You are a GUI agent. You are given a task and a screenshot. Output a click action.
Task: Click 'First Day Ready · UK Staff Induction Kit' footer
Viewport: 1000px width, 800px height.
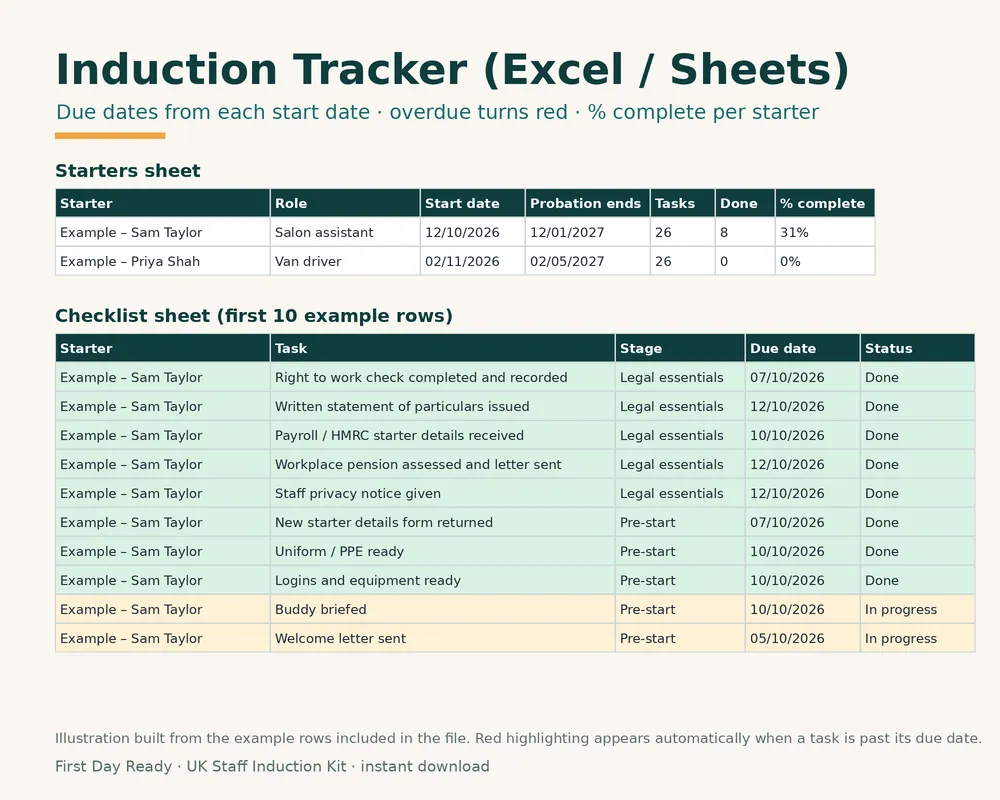[x=272, y=766]
